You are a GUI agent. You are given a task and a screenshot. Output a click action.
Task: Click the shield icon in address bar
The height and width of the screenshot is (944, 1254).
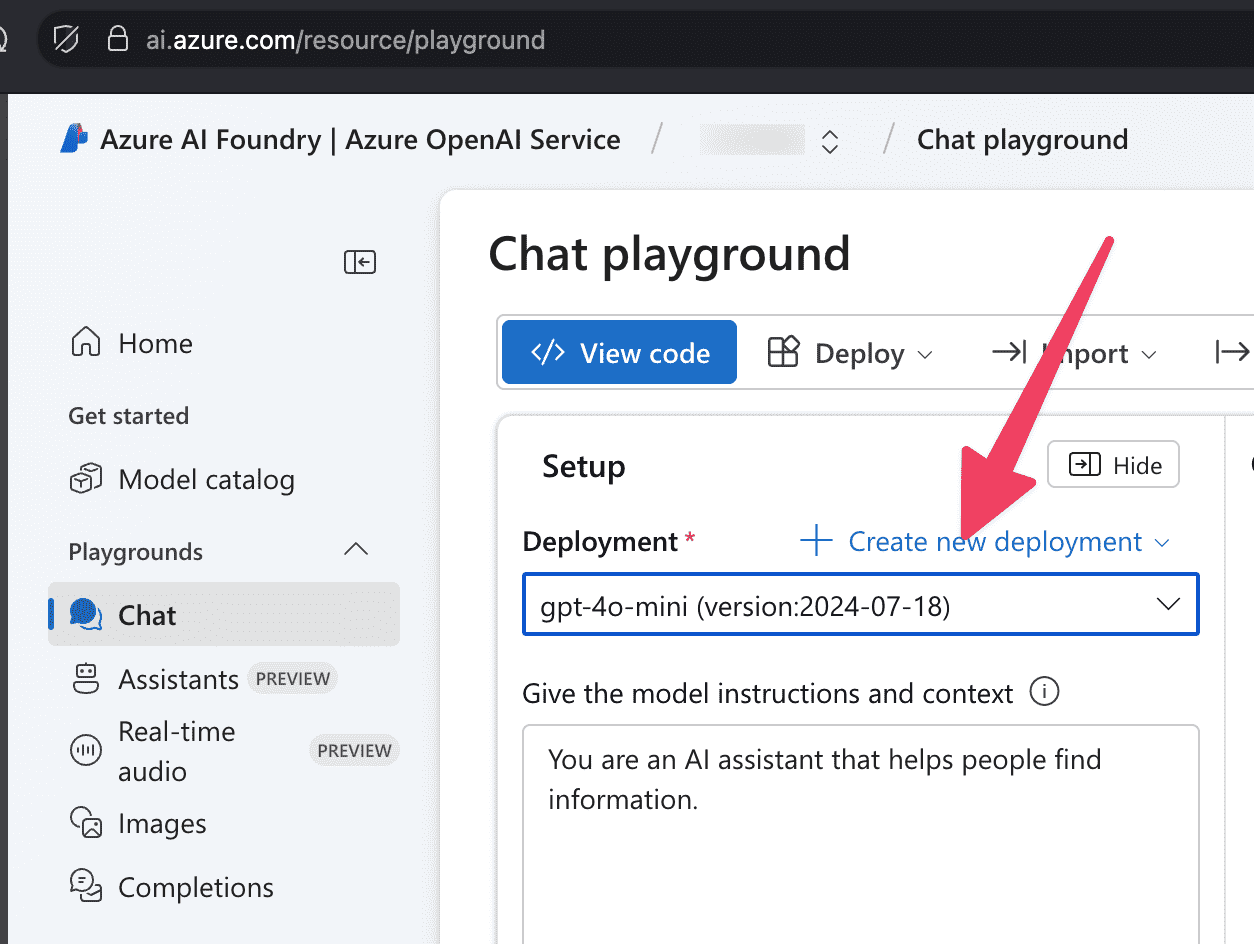[66, 40]
